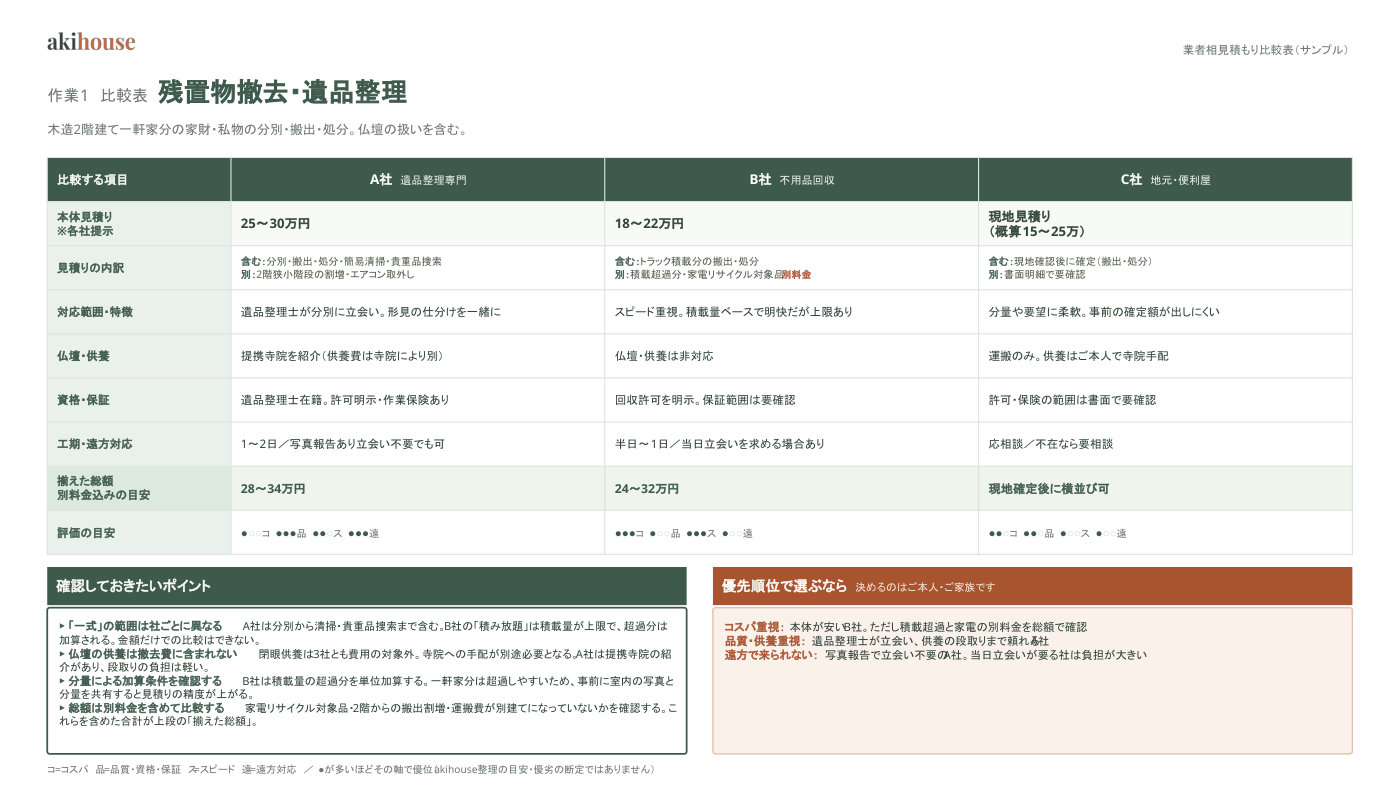The width and height of the screenshot is (1400, 788).
Task: Select the header text 業者相見積もり比較表(サンプル)
Action: click(1267, 49)
